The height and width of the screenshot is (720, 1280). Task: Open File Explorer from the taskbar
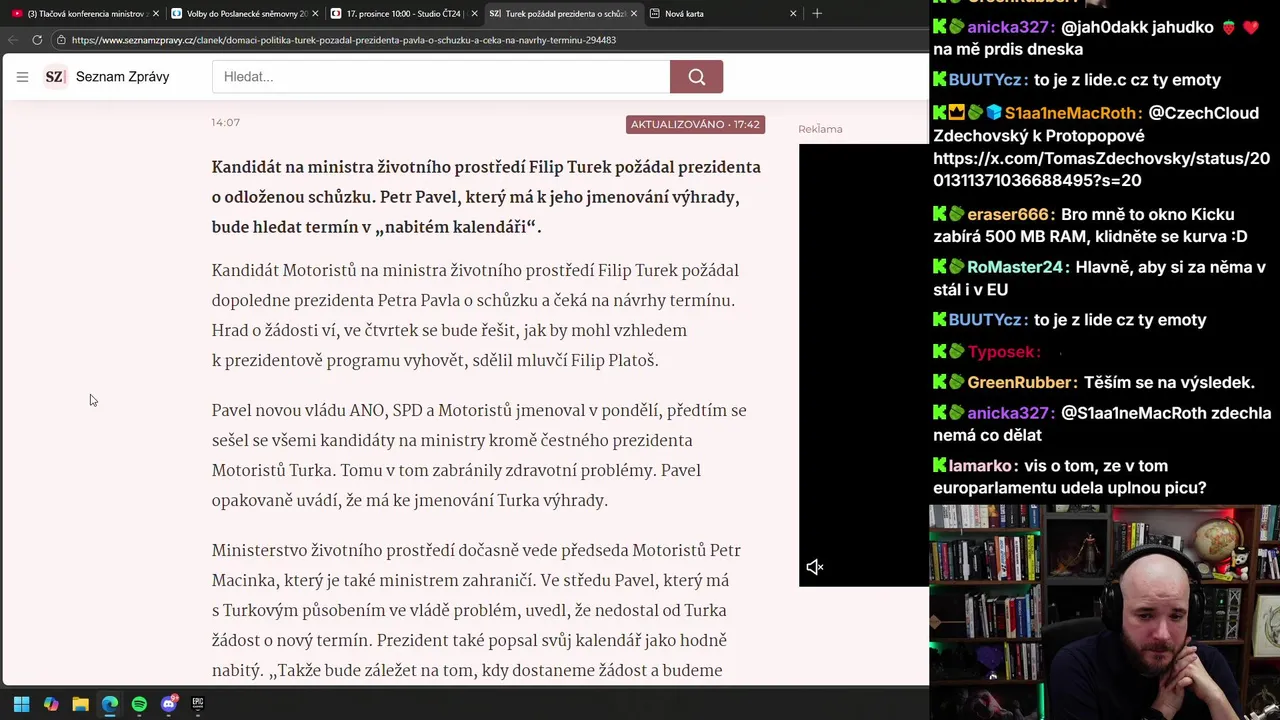(80, 704)
